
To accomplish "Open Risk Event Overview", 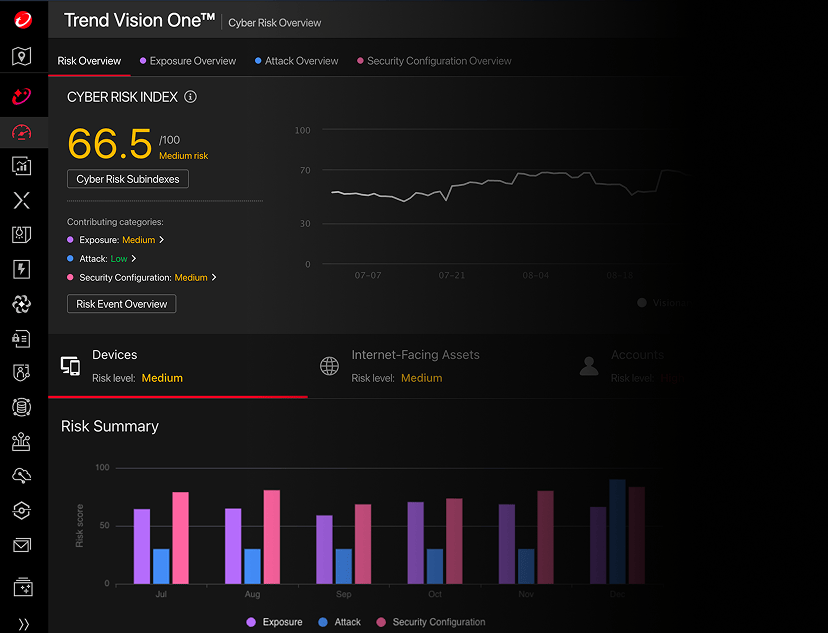I will pyautogui.click(x=121, y=303).
